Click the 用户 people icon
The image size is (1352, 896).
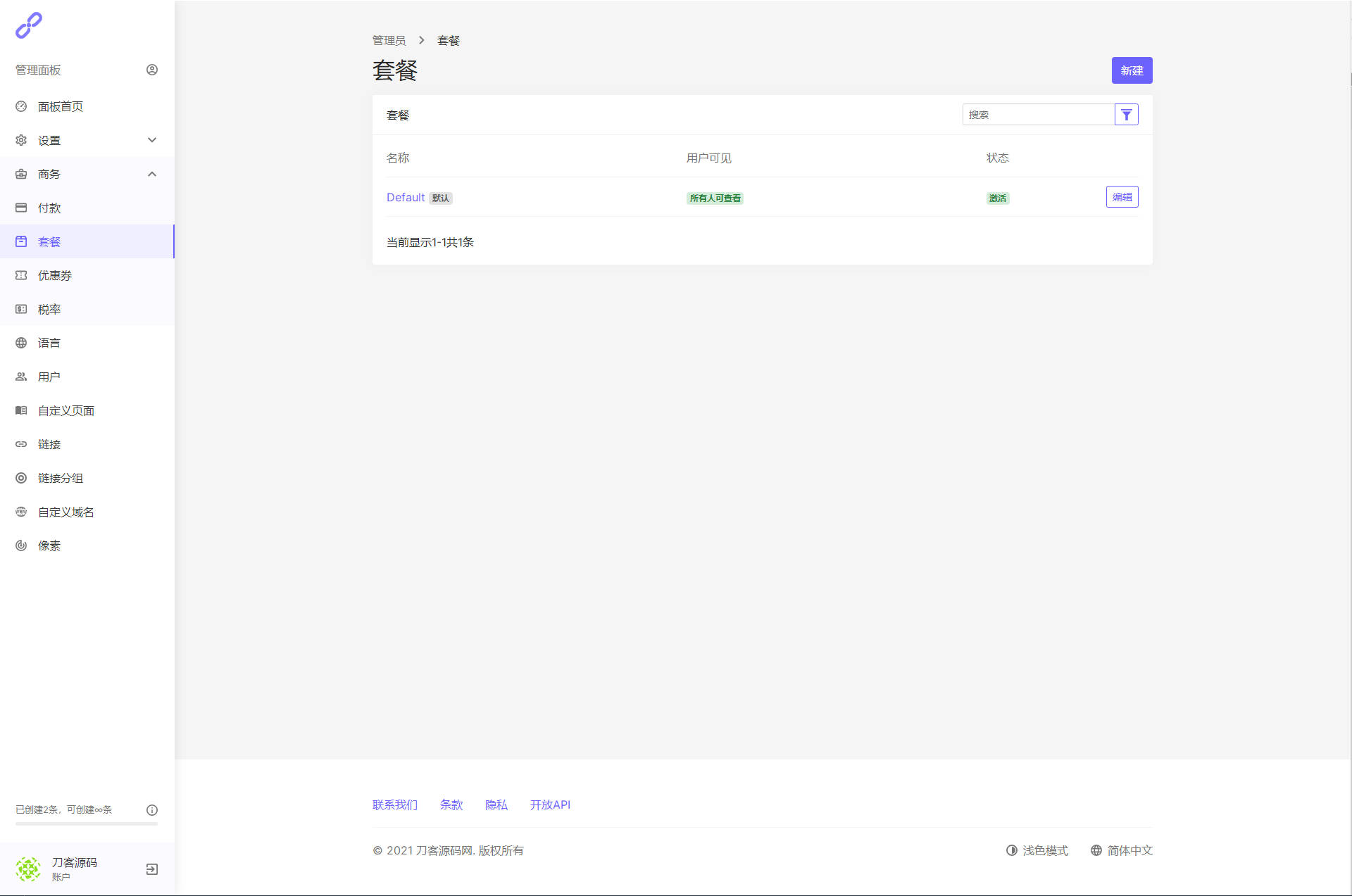coord(21,377)
